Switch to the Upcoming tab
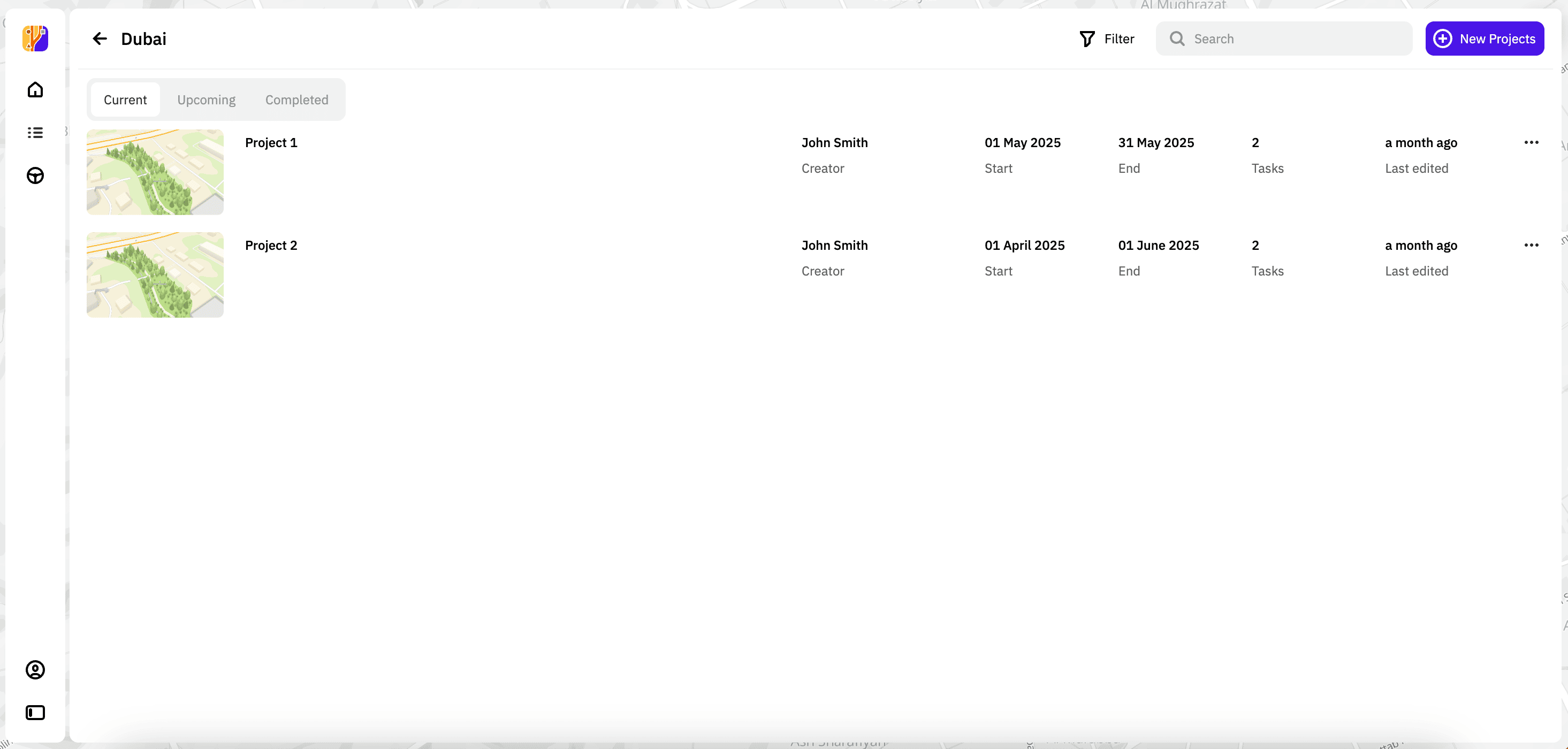Screen dimensions: 1568x749 [x=205, y=99]
